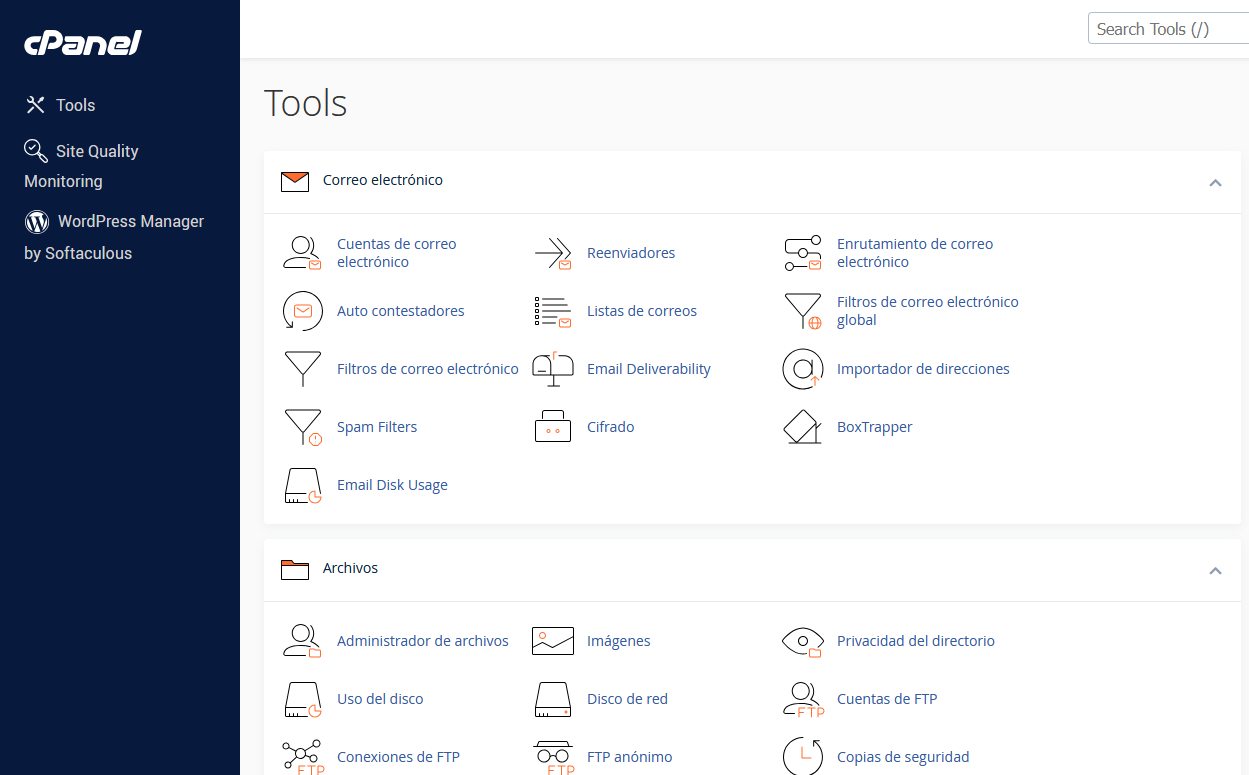The image size is (1249, 775).
Task: Click the cPanel logo
Action: (x=83, y=43)
